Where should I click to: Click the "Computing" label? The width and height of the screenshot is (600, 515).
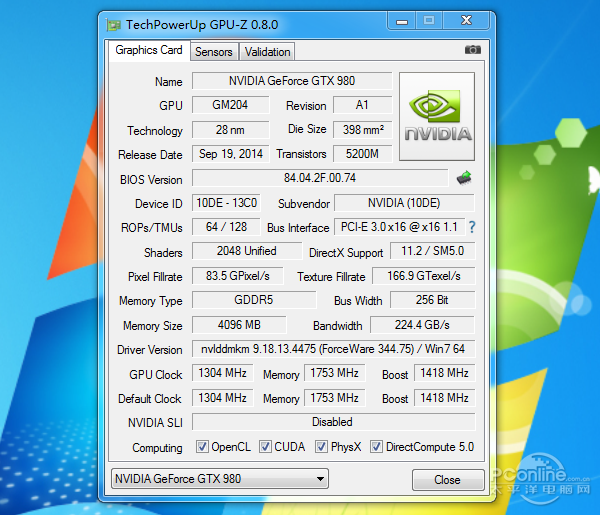point(157,448)
